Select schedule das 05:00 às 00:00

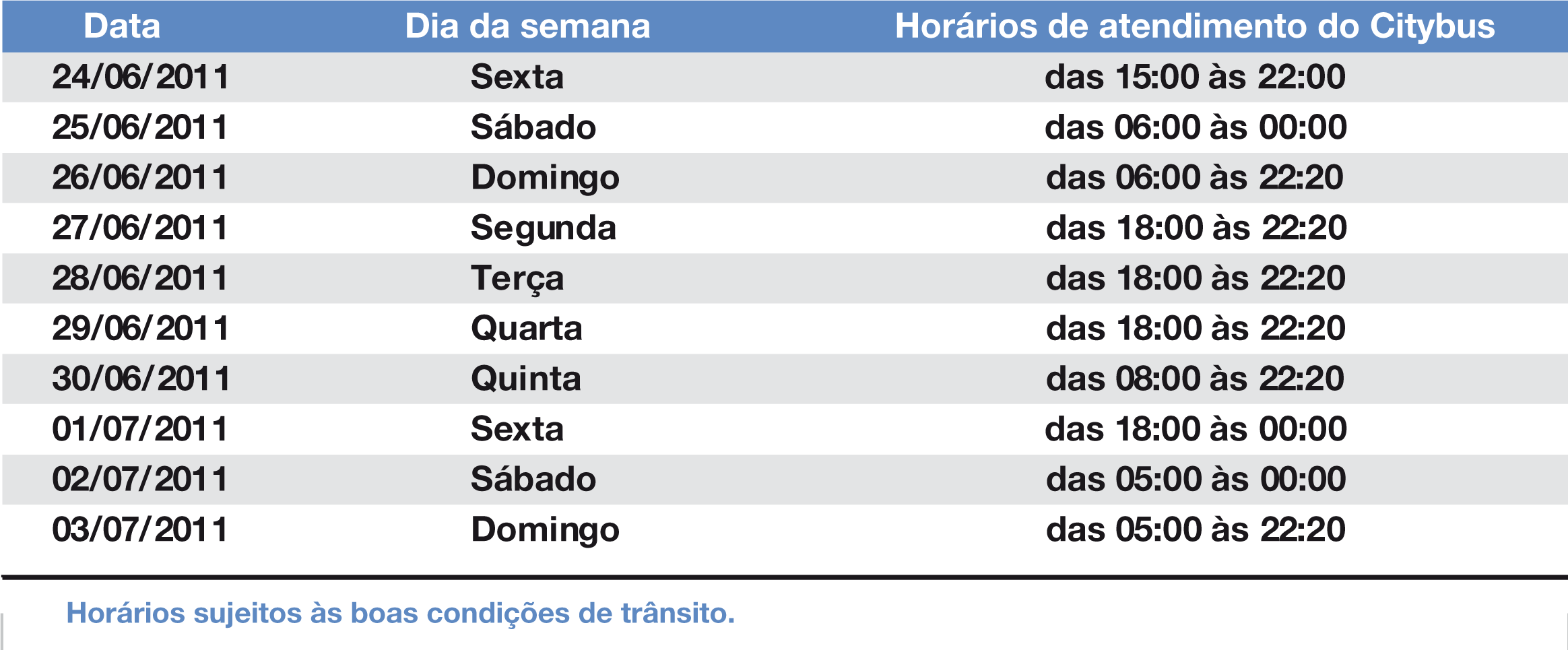(1196, 479)
